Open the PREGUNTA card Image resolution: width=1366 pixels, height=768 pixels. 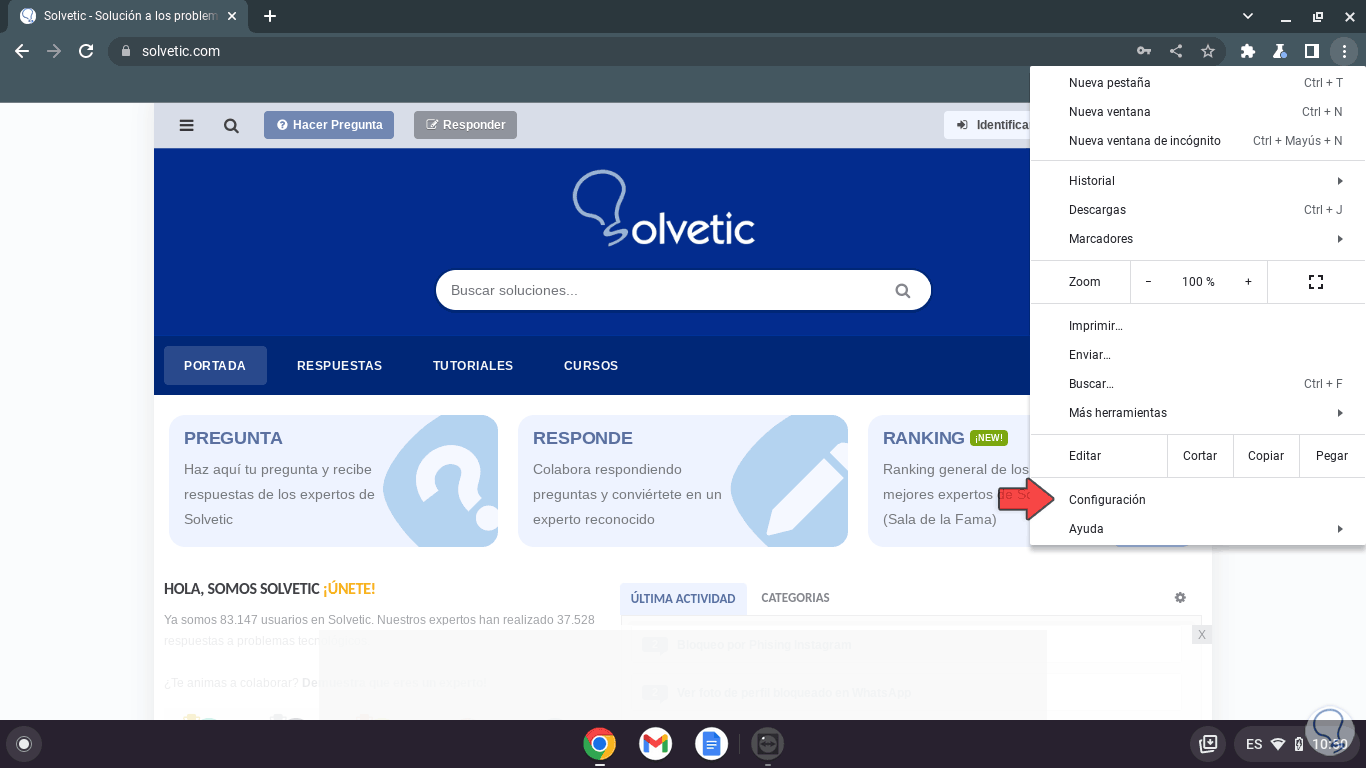coord(333,481)
